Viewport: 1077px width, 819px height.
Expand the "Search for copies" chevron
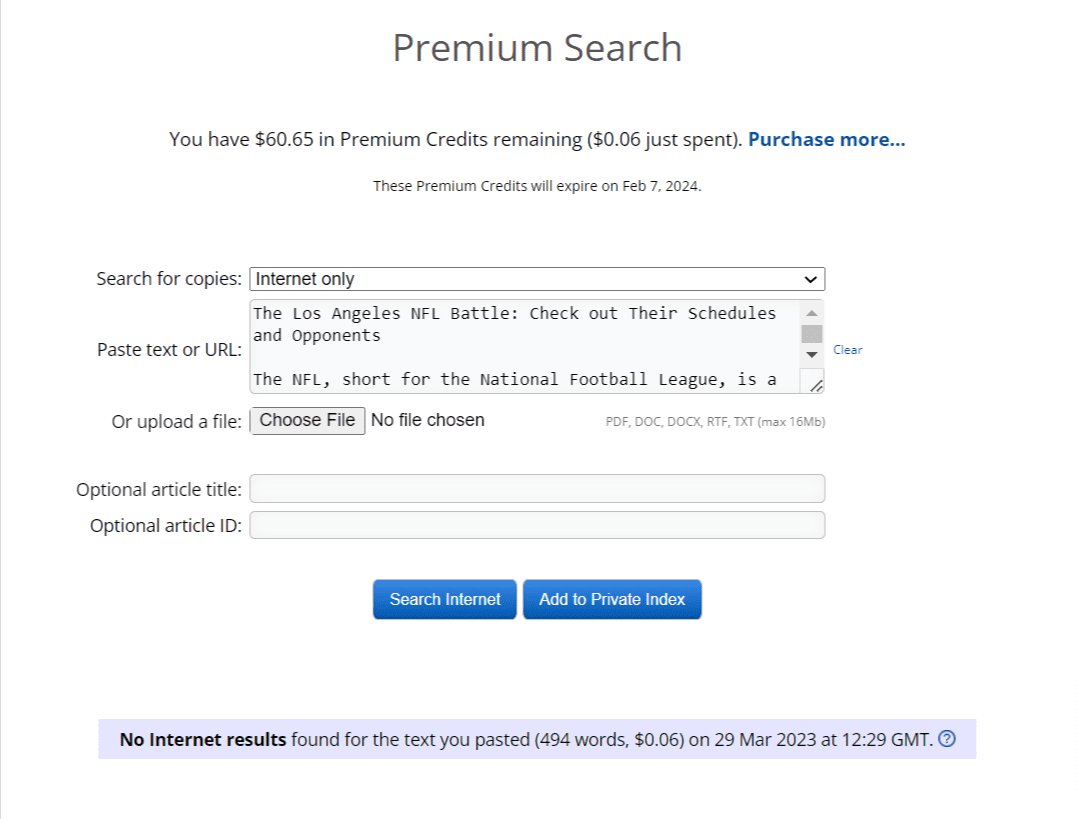[810, 280]
